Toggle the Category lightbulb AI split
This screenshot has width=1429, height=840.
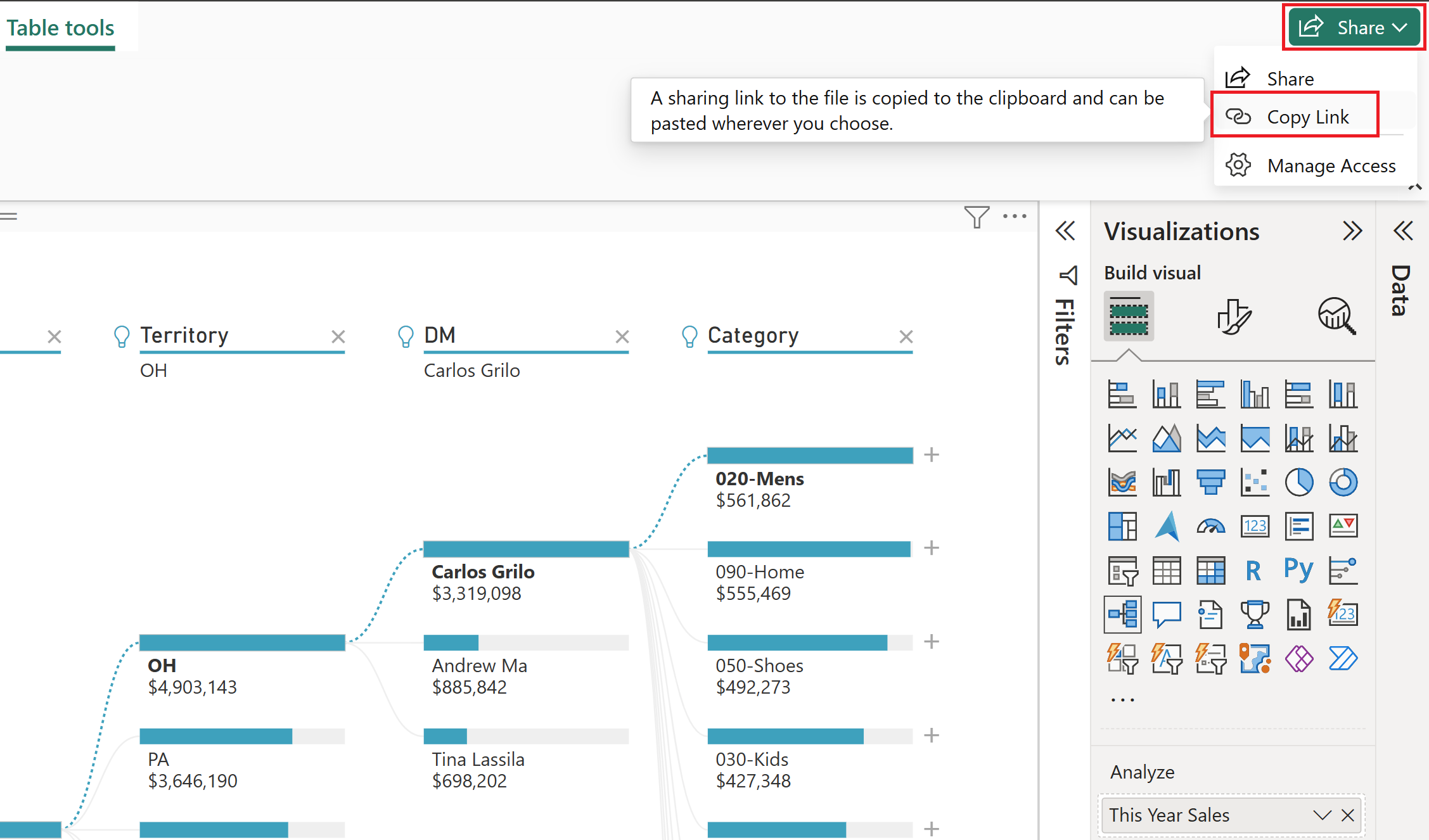(x=689, y=336)
